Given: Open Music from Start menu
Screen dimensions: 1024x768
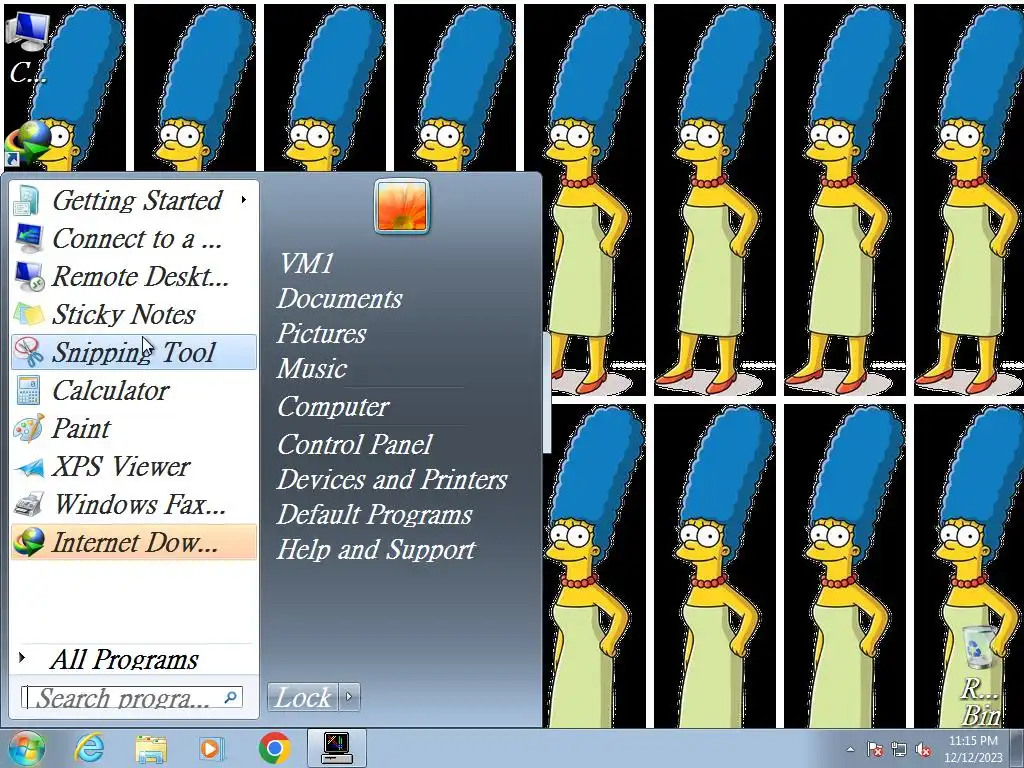Looking at the screenshot, I should click(312, 368).
